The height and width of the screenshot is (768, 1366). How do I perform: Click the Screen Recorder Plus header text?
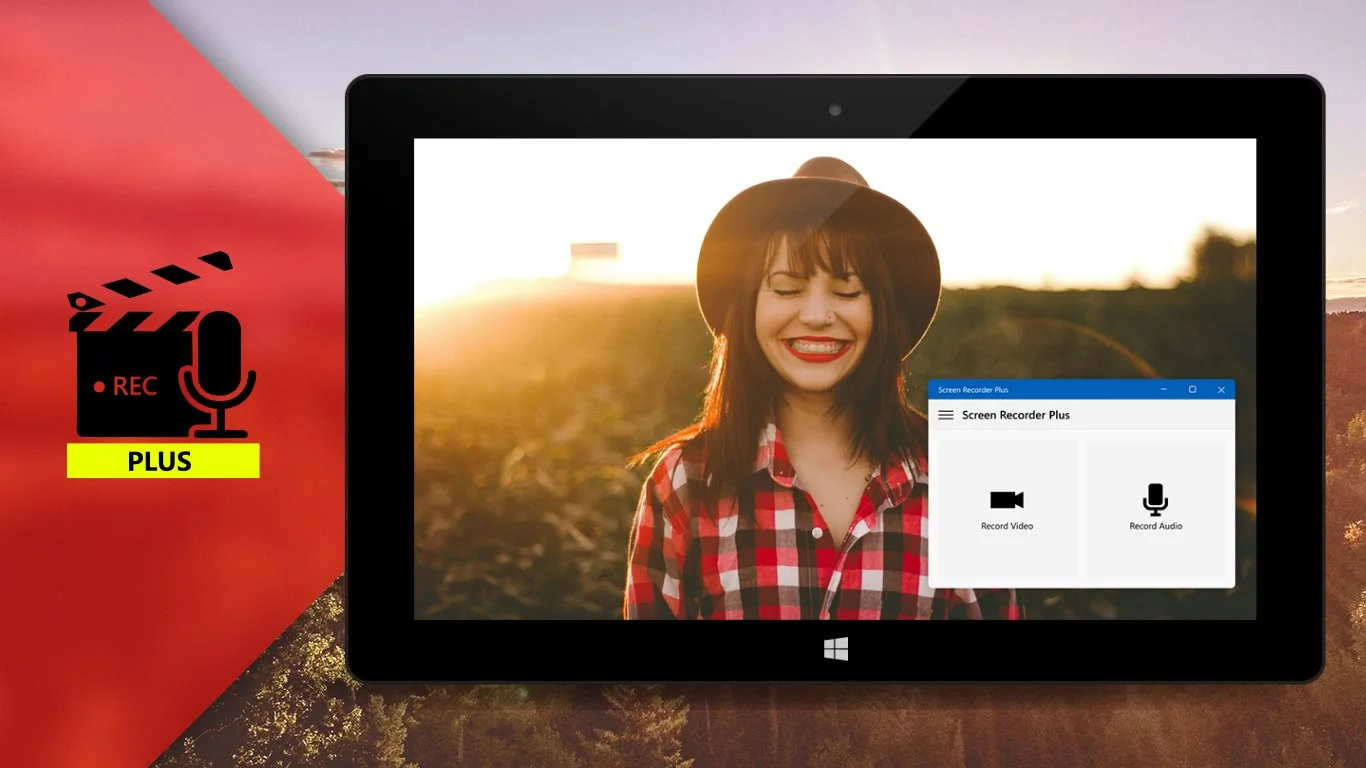click(x=1016, y=415)
